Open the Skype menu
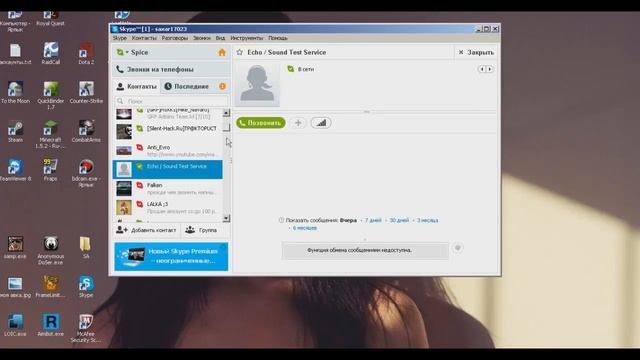 120,38
